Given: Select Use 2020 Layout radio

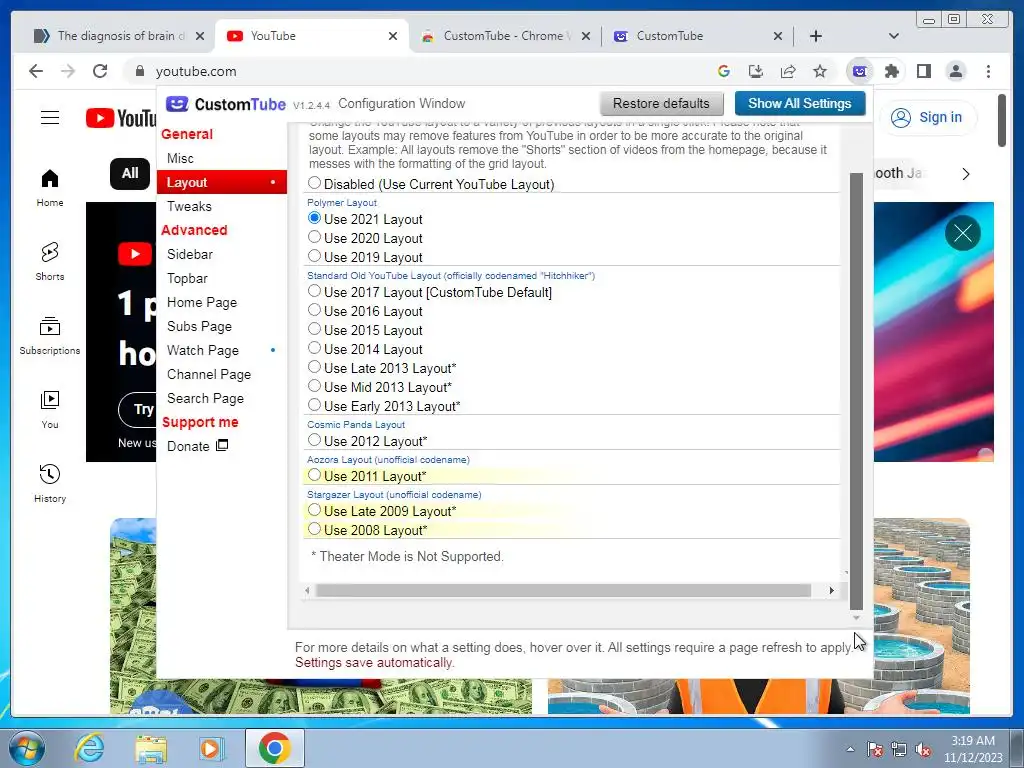Looking at the screenshot, I should click(314, 237).
